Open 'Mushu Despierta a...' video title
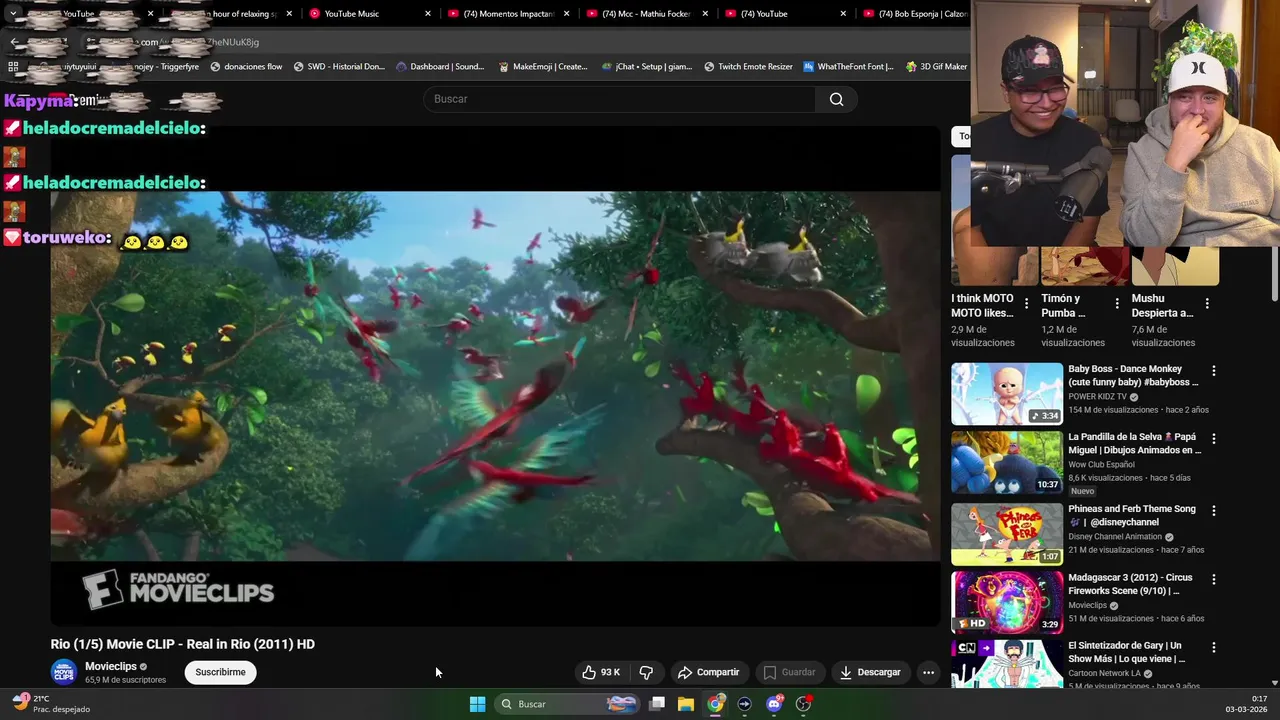The height and width of the screenshot is (720, 1280). pos(1162,306)
